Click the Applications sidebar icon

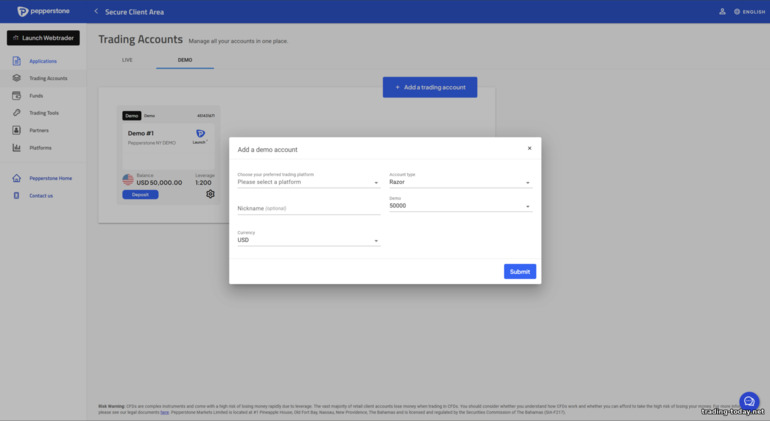tap(17, 61)
